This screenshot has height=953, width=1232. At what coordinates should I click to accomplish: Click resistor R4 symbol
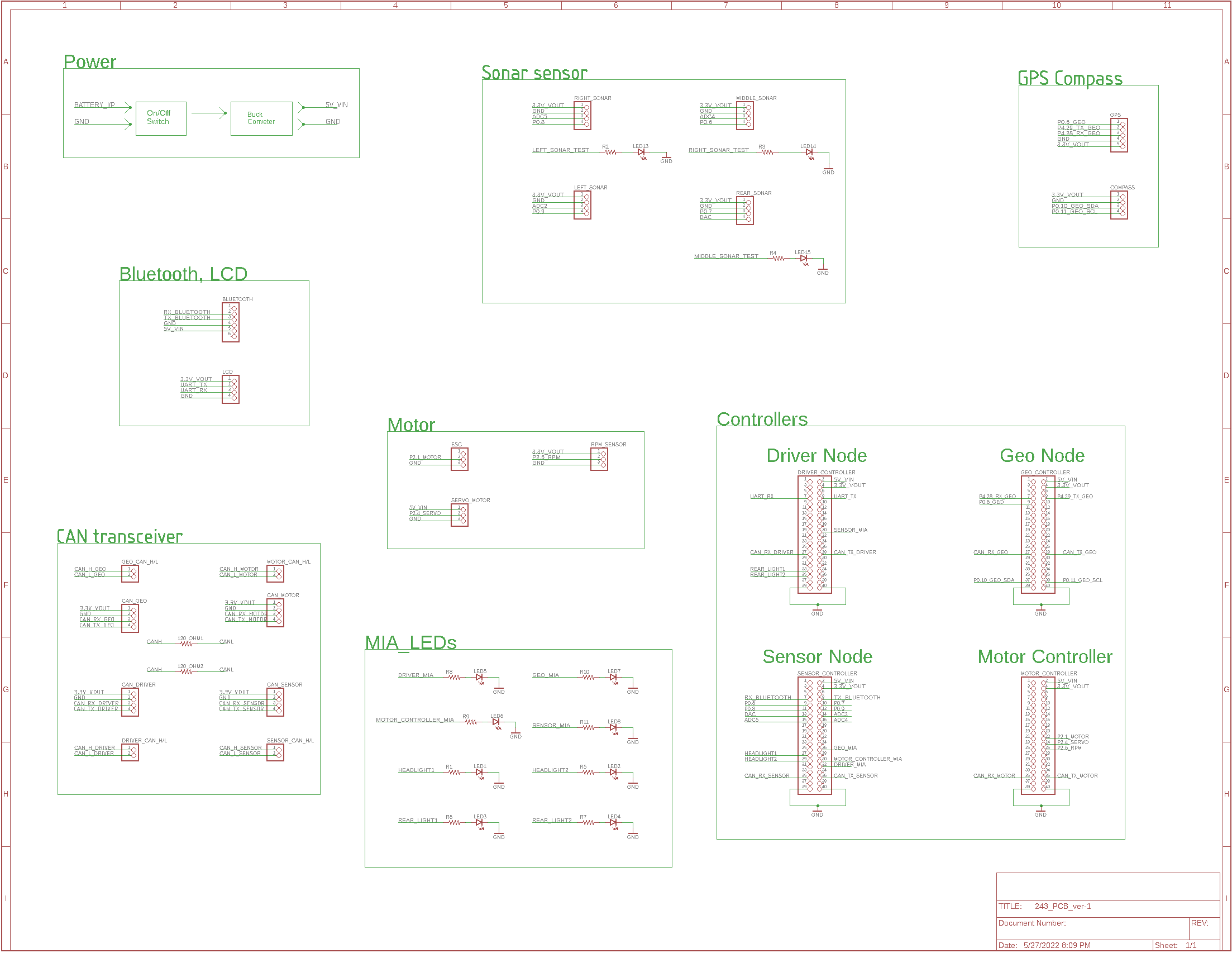779,259
